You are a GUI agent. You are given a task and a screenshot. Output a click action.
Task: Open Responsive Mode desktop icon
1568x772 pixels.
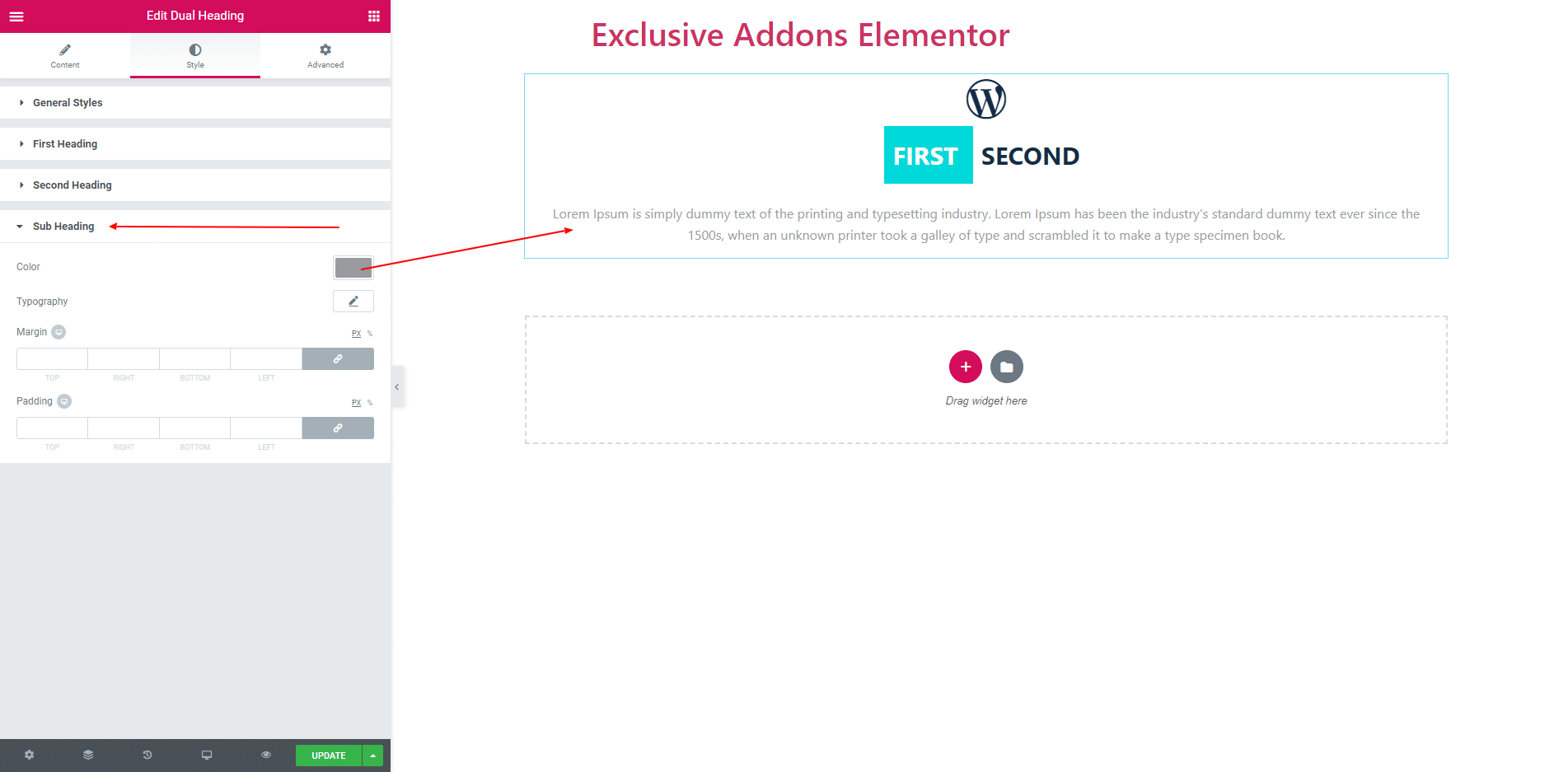tap(207, 755)
